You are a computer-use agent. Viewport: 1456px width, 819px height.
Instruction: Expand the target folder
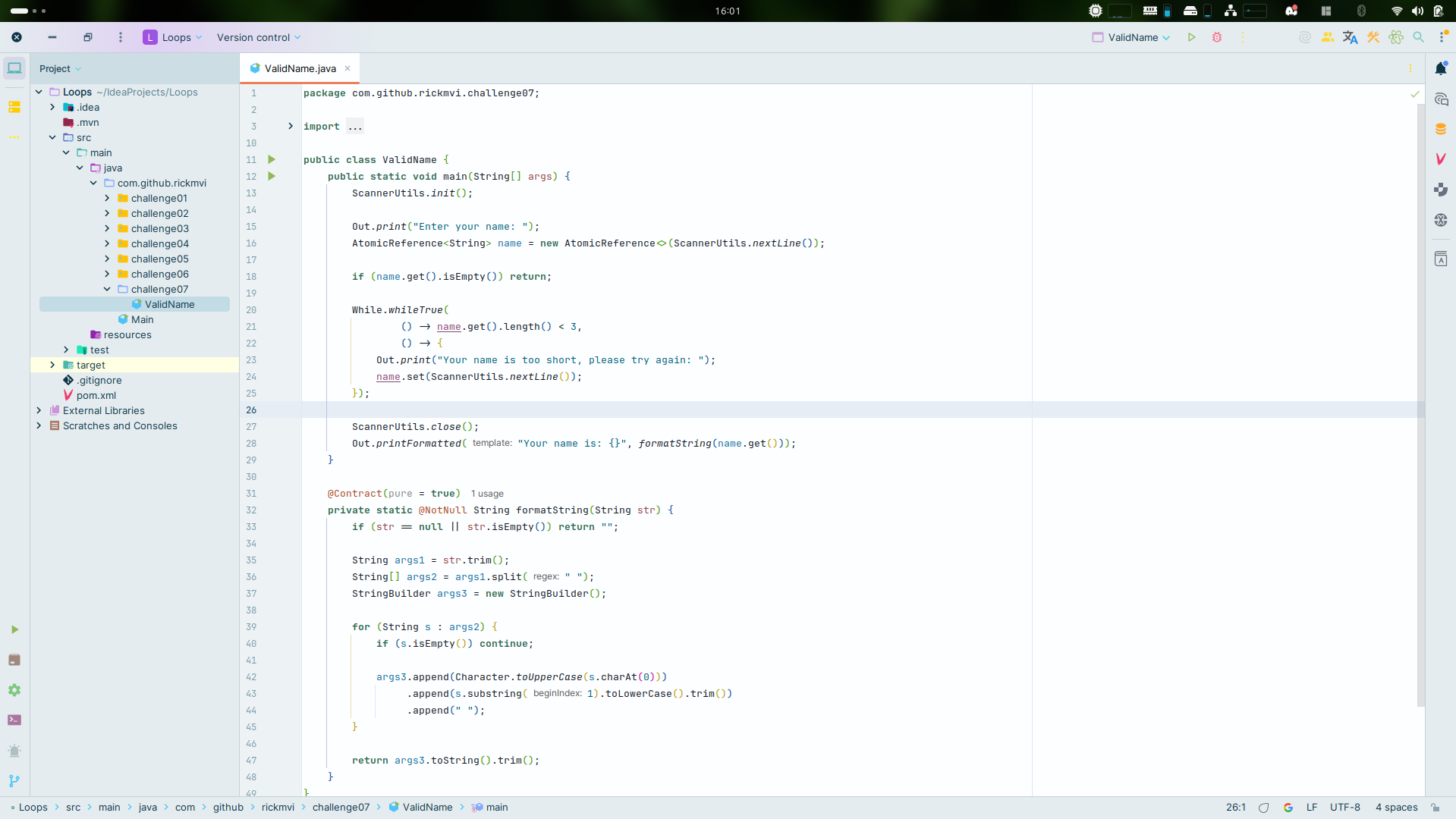click(x=52, y=365)
